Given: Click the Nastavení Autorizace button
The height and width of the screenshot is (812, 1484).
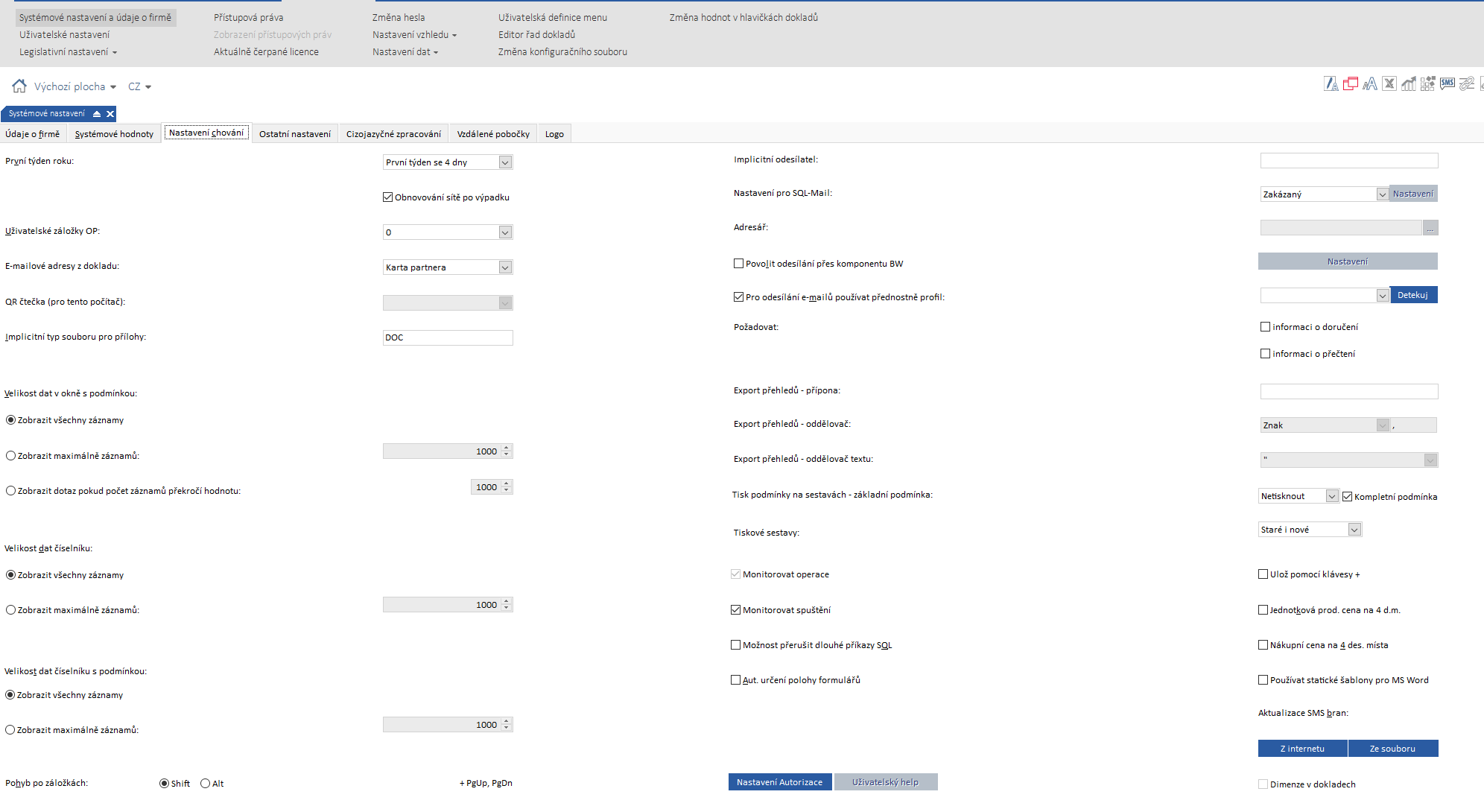Looking at the screenshot, I should pyautogui.click(x=779, y=782).
